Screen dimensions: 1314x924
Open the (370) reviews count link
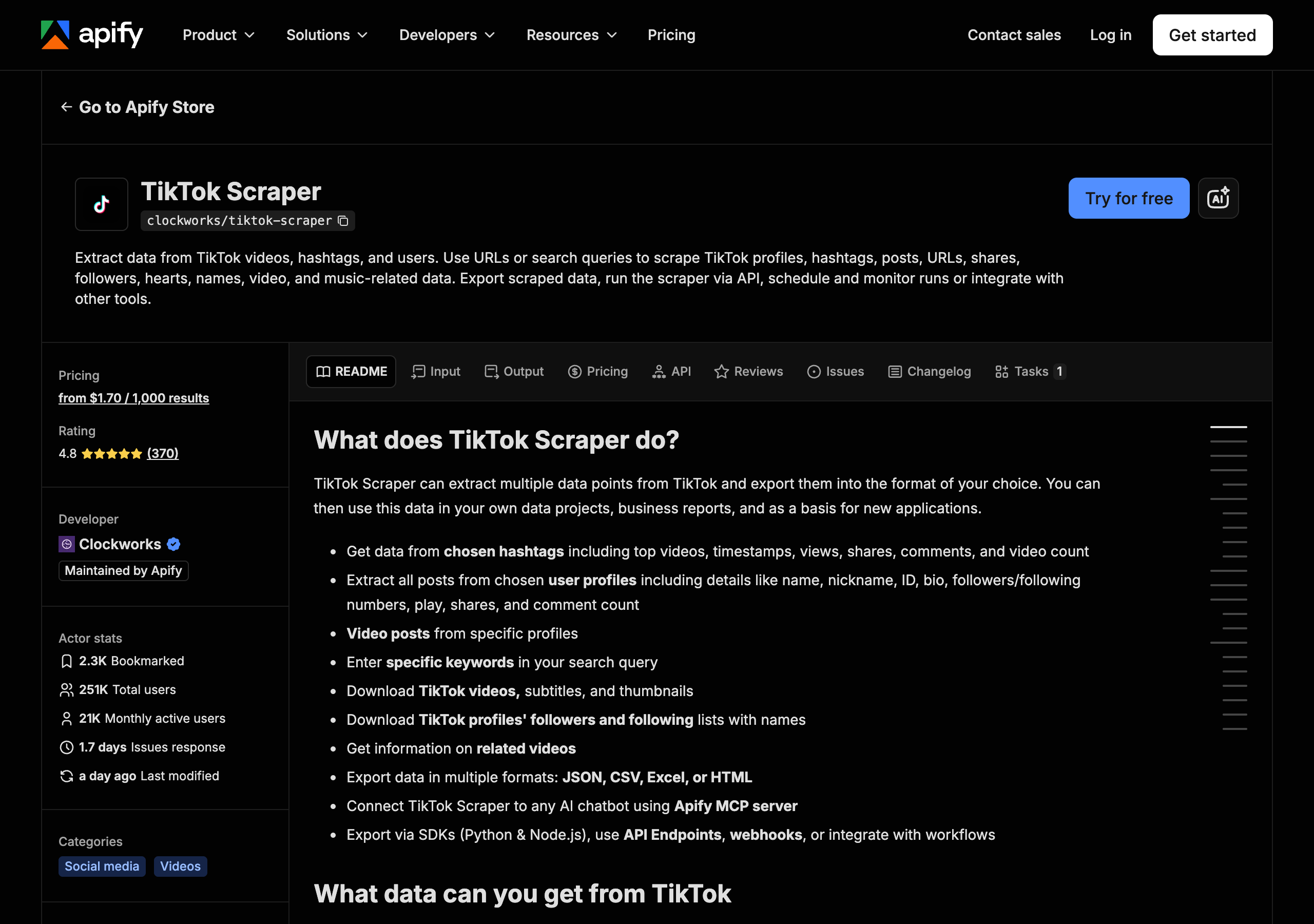163,453
